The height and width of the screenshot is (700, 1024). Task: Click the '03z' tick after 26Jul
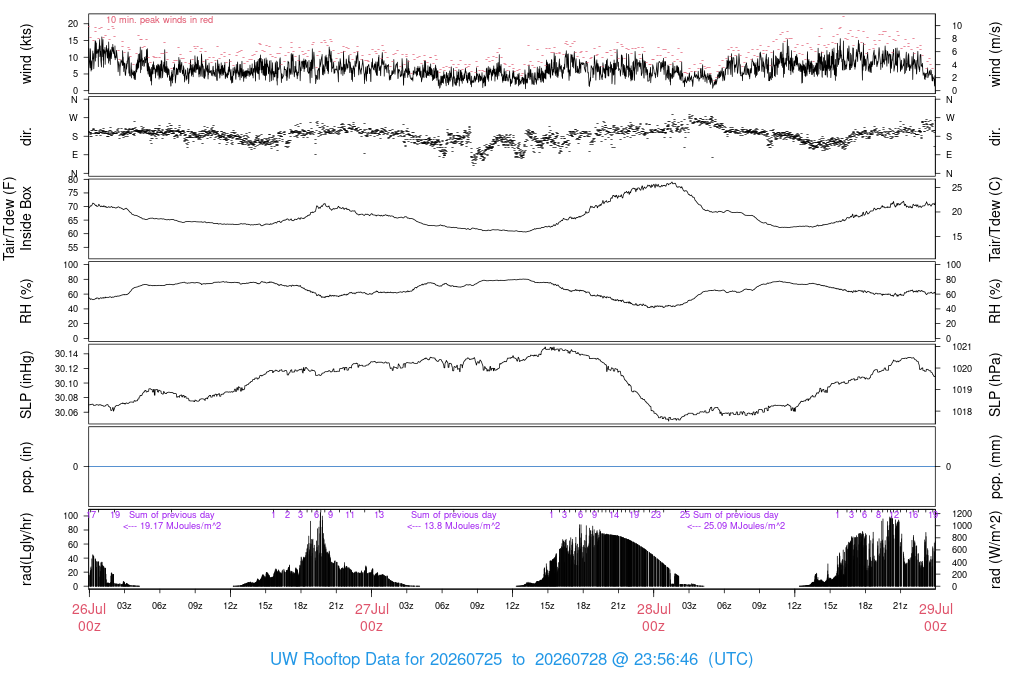(124, 606)
